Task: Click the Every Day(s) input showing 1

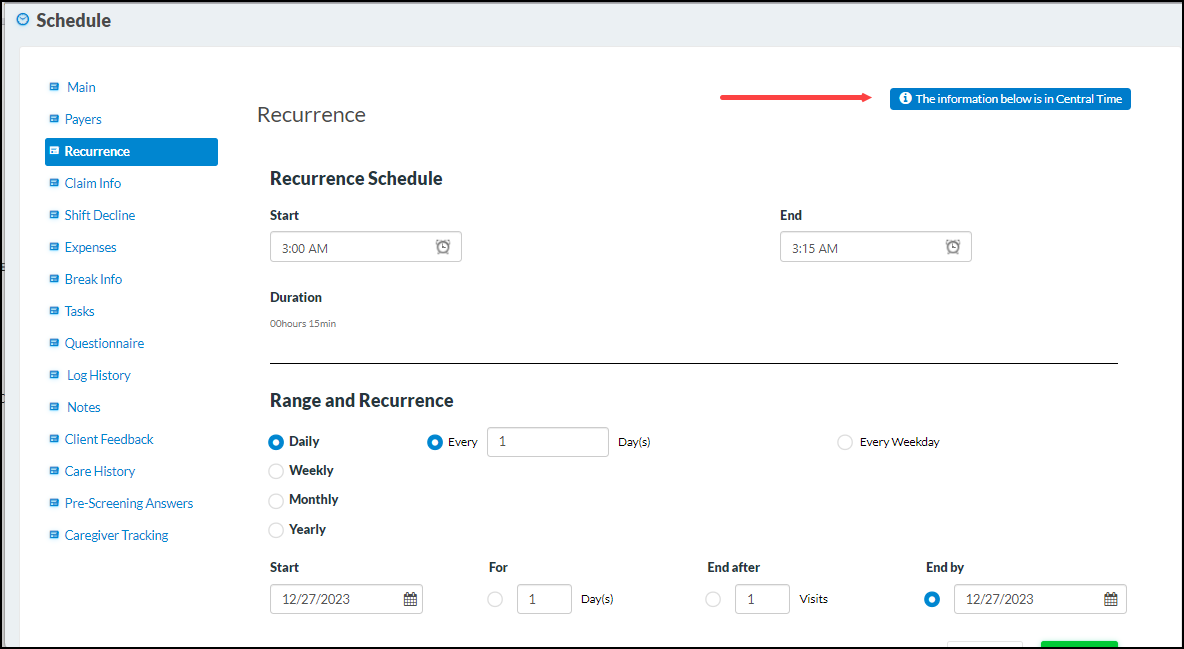Action: [x=547, y=441]
